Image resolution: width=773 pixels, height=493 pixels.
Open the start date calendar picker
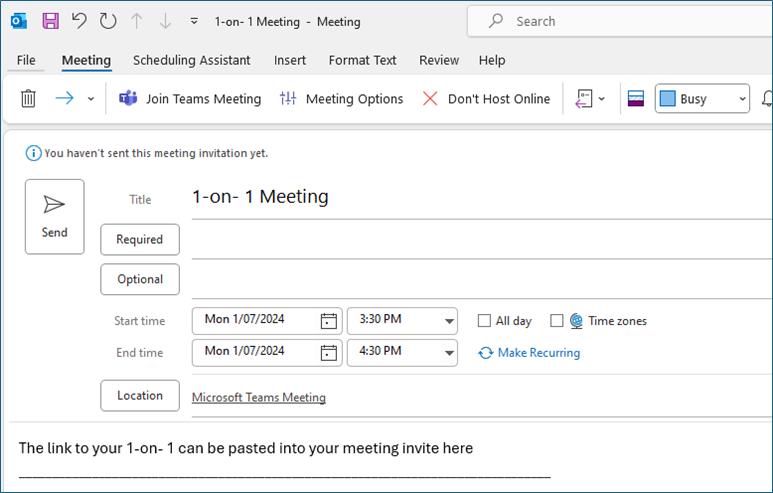[x=329, y=321]
